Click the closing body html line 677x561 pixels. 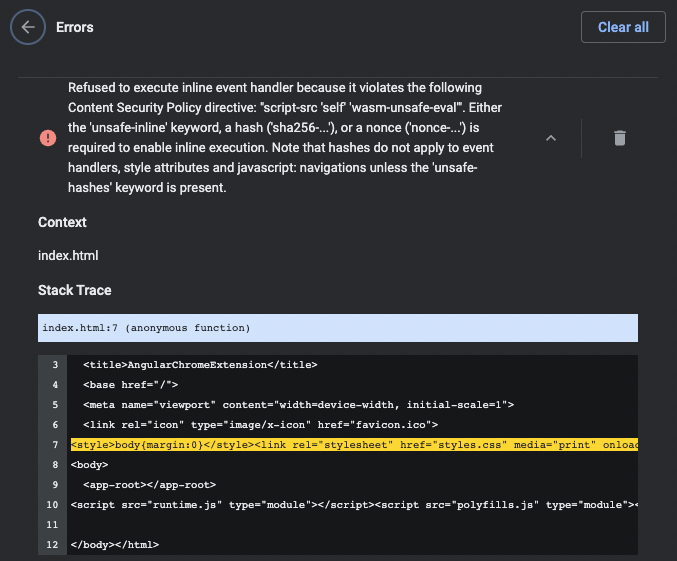point(115,545)
